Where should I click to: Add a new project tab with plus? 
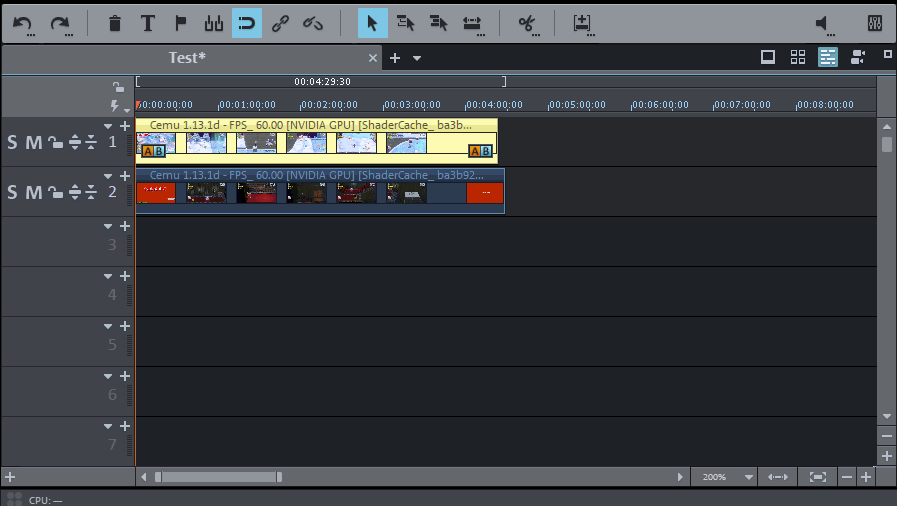click(x=395, y=58)
